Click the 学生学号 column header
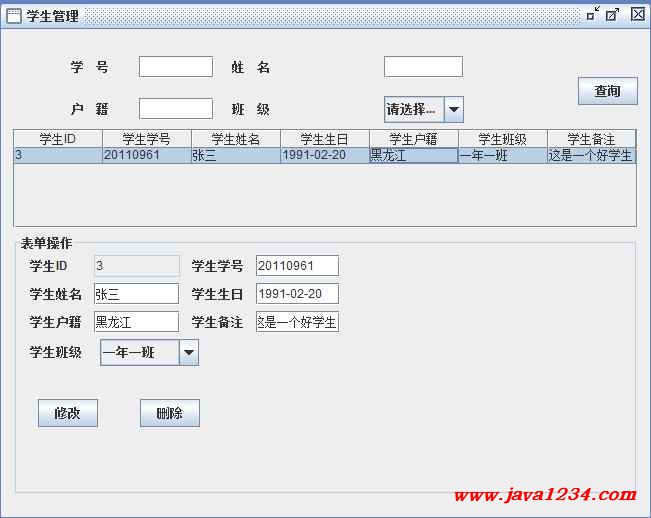 point(146,139)
